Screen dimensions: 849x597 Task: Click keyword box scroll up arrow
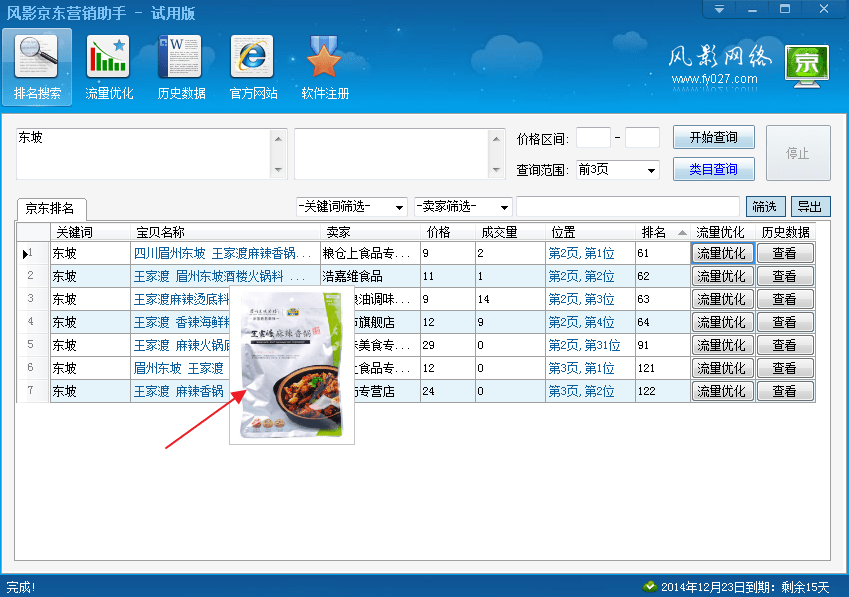pyautogui.click(x=278, y=139)
